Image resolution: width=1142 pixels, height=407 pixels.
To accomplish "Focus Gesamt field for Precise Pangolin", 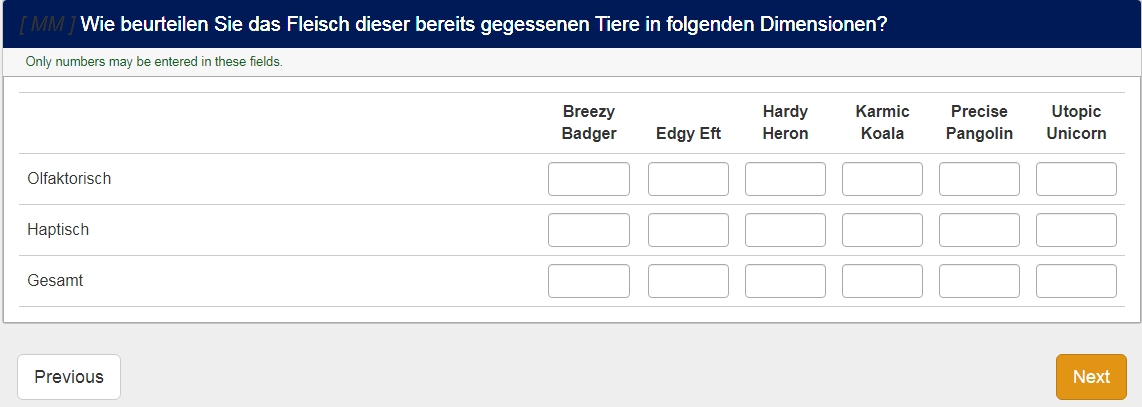I will coord(979,281).
